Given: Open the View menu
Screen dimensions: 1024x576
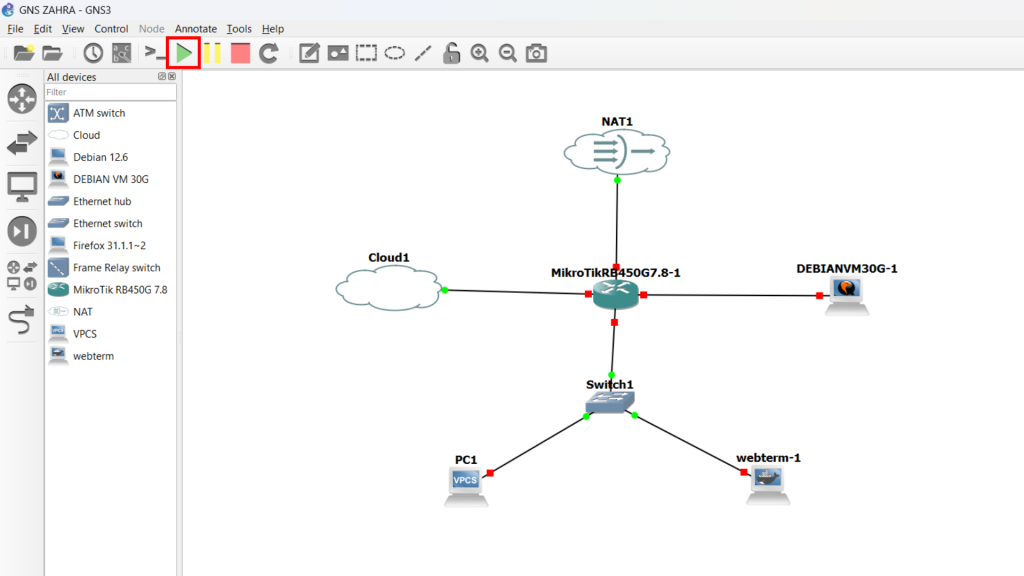Looking at the screenshot, I should (x=73, y=29).
